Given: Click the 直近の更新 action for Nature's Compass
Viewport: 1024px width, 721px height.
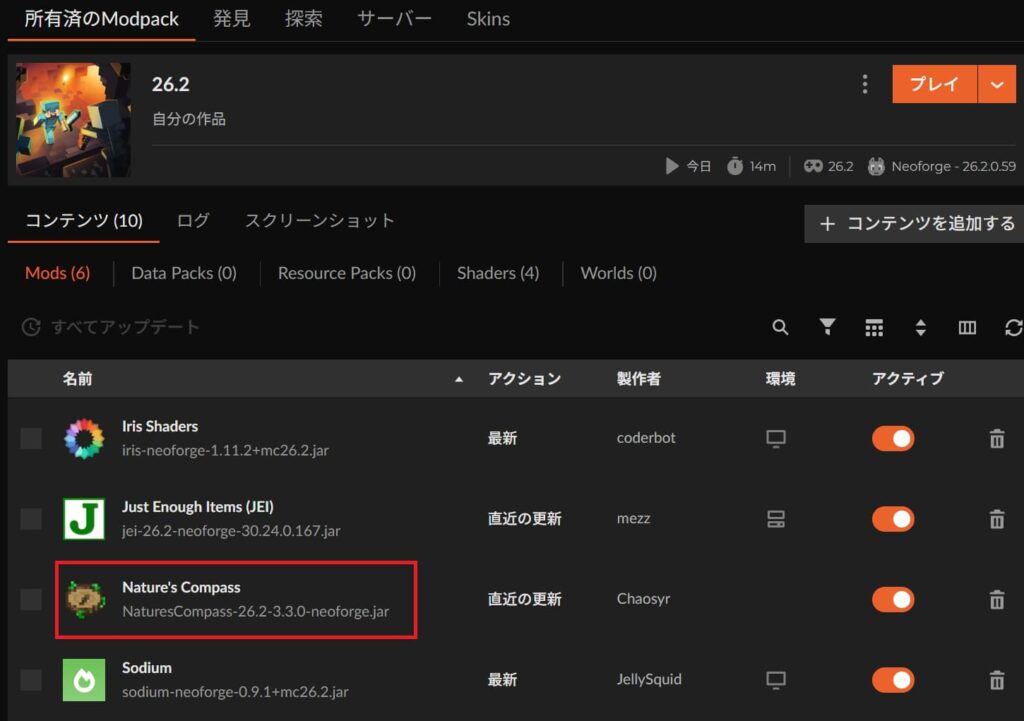Looking at the screenshot, I should (524, 599).
